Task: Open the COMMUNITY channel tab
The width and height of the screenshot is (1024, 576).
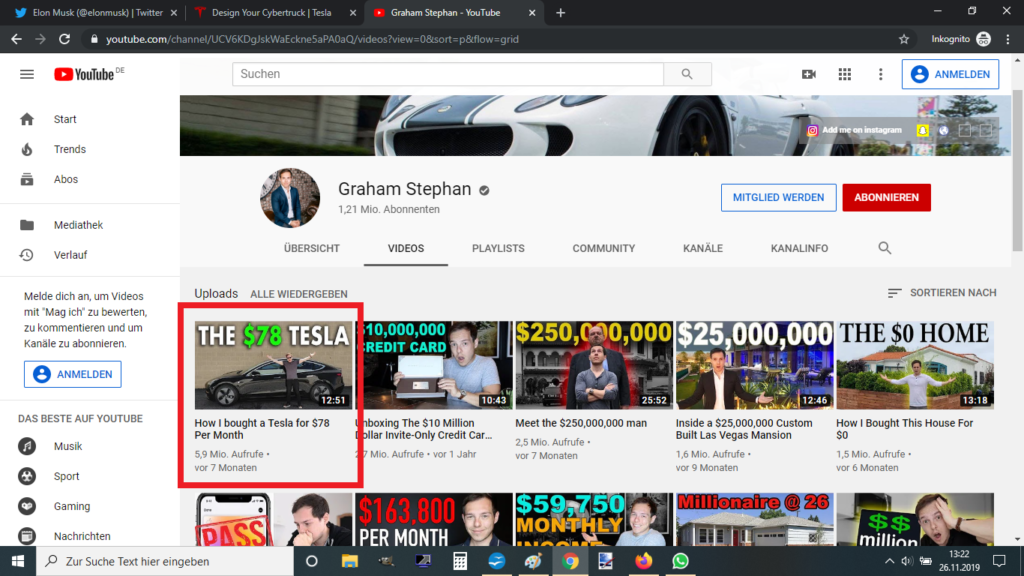Action: pos(603,249)
